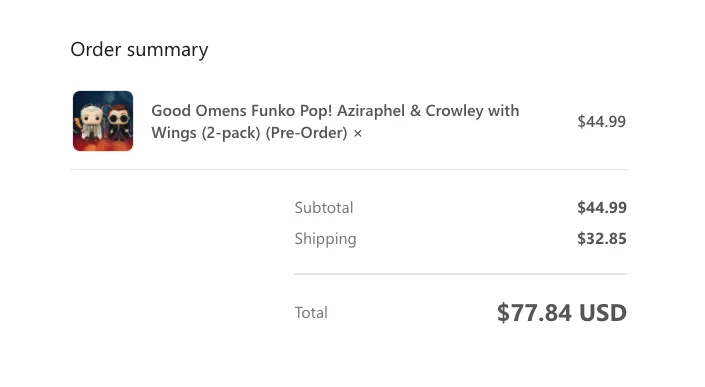Click the Crowley word in the product title
Image resolution: width=705 pixels, height=387 pixels.
pyautogui.click(x=455, y=111)
